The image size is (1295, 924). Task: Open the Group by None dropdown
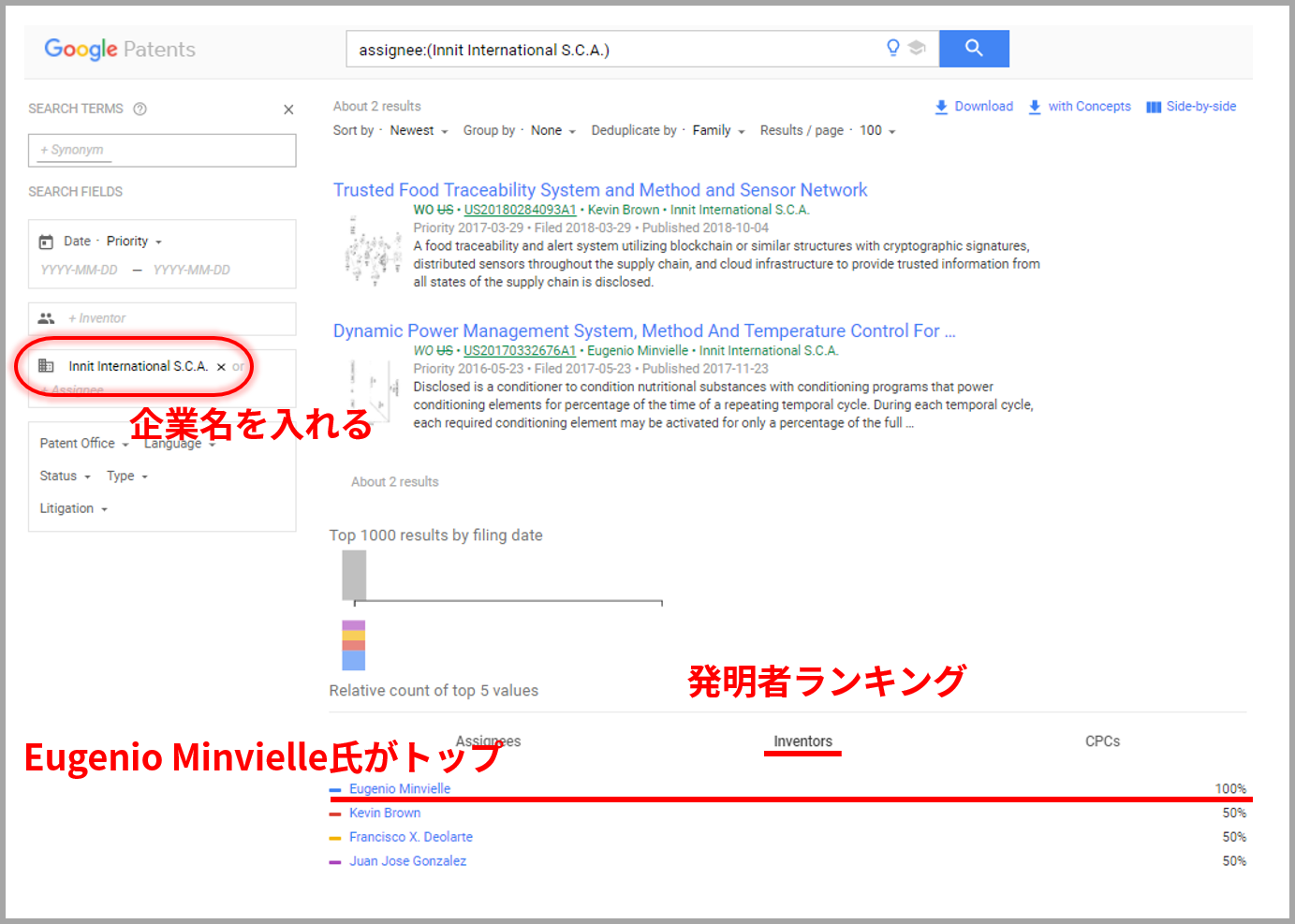tap(552, 131)
